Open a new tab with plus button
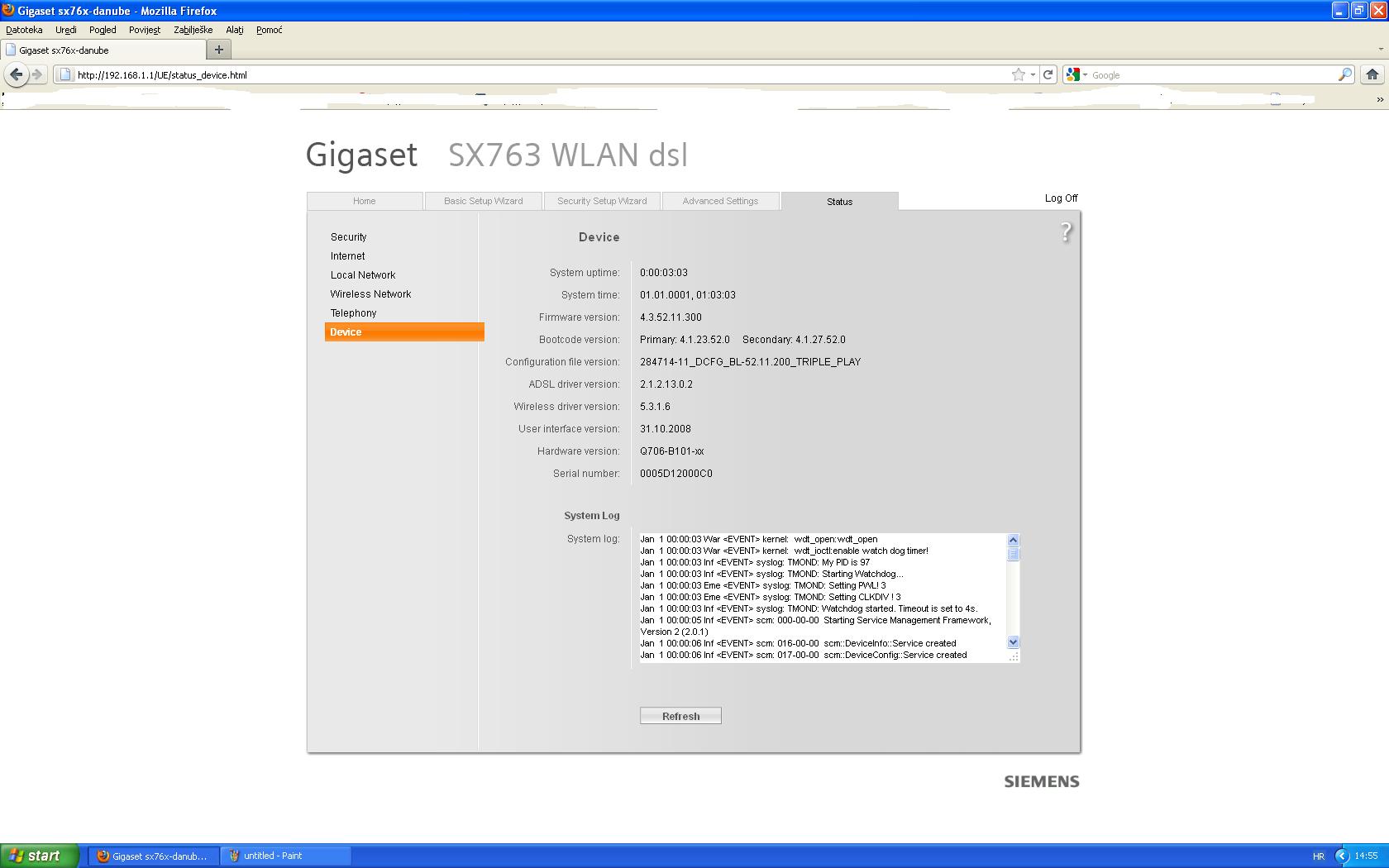This screenshot has width=1389, height=868. 219,50
